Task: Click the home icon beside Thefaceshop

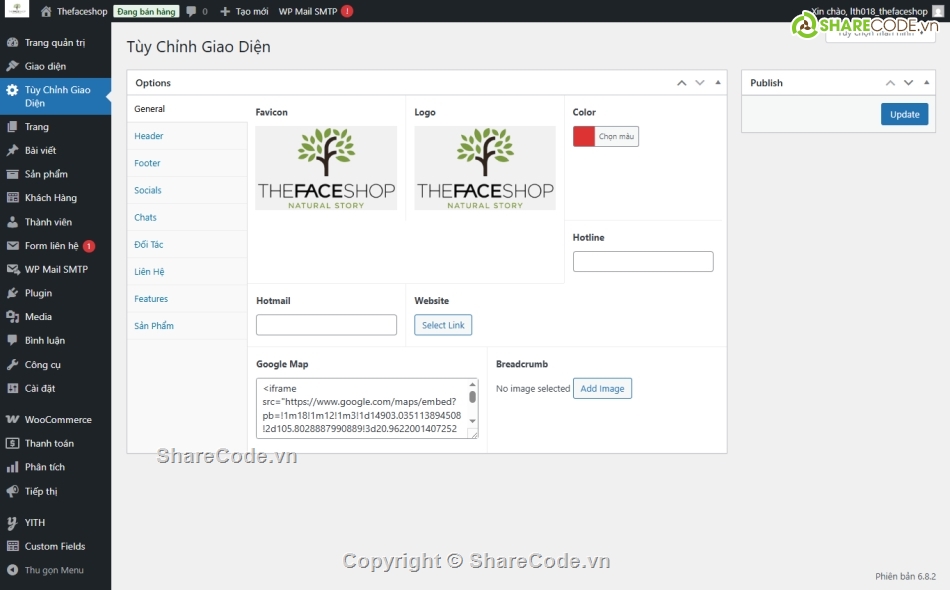Action: pyautogui.click(x=46, y=11)
